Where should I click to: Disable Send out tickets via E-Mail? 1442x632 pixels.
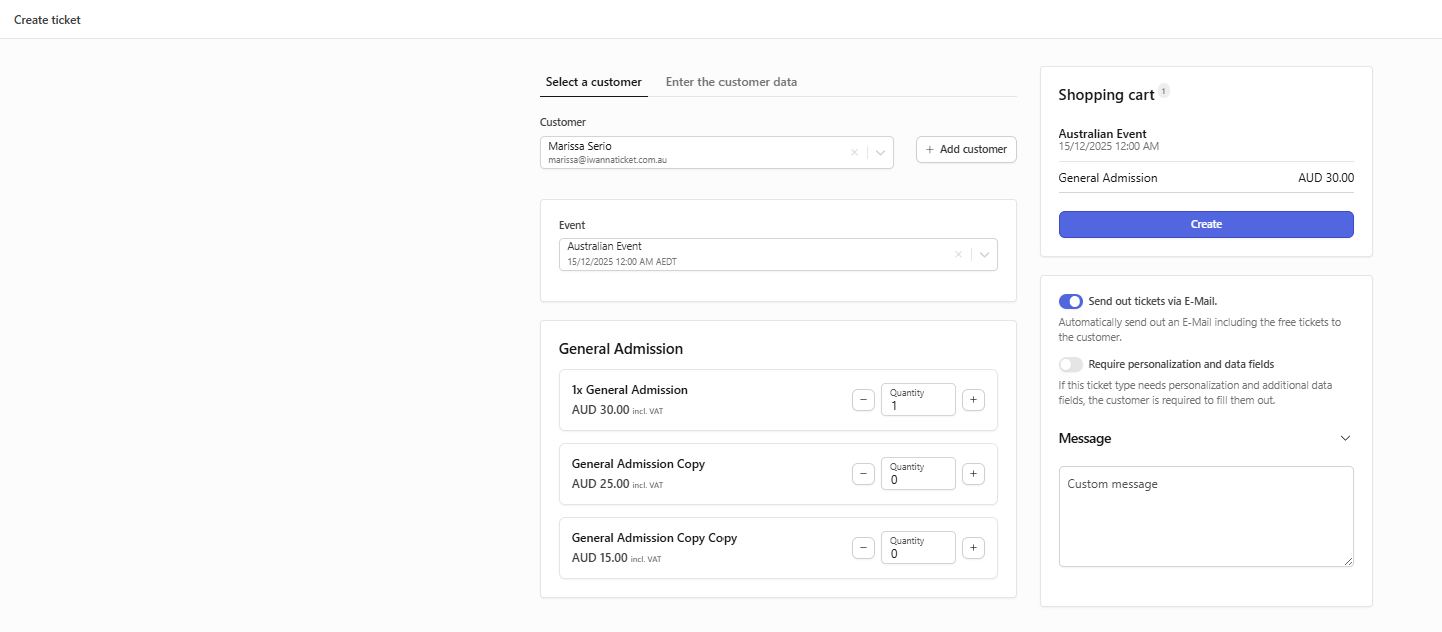tap(1070, 301)
